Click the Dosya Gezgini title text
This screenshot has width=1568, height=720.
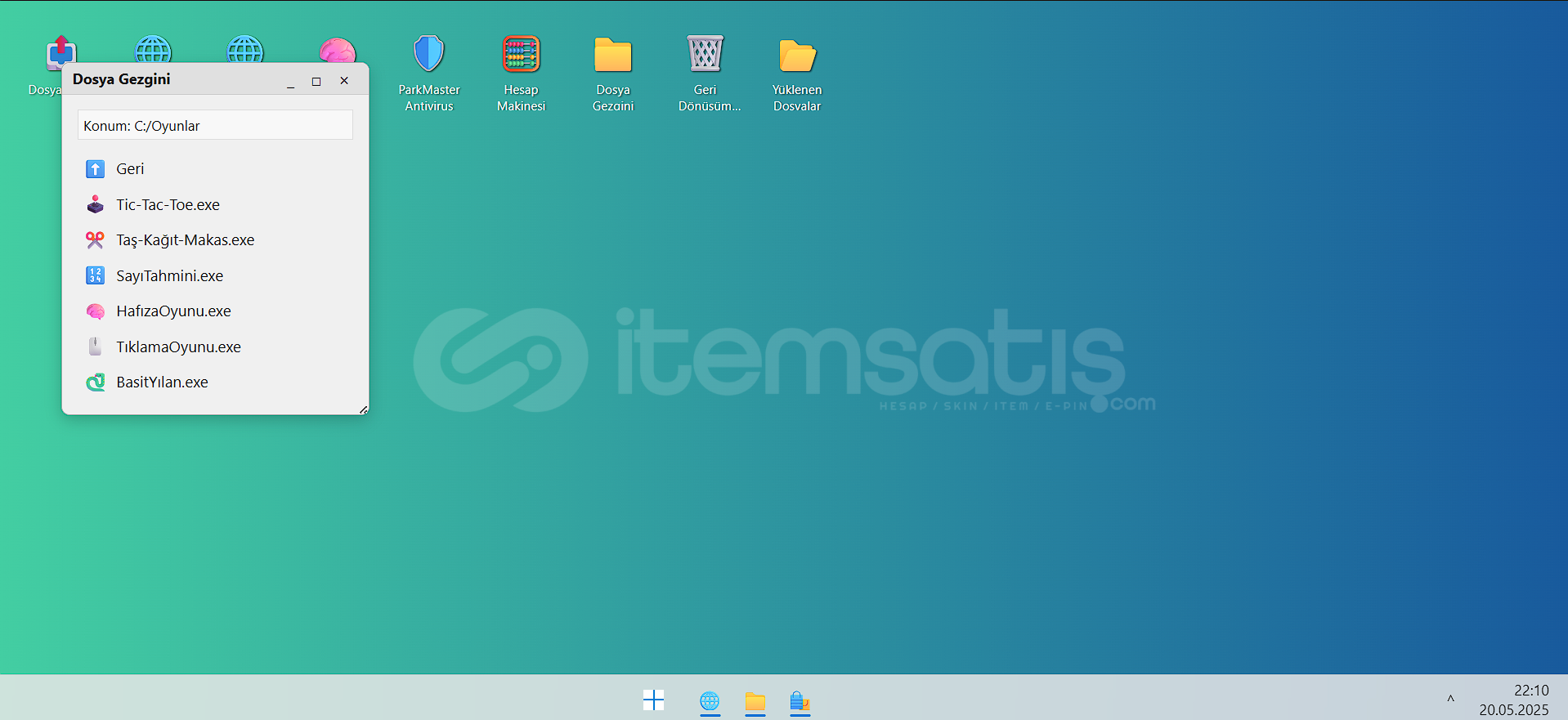(x=122, y=79)
